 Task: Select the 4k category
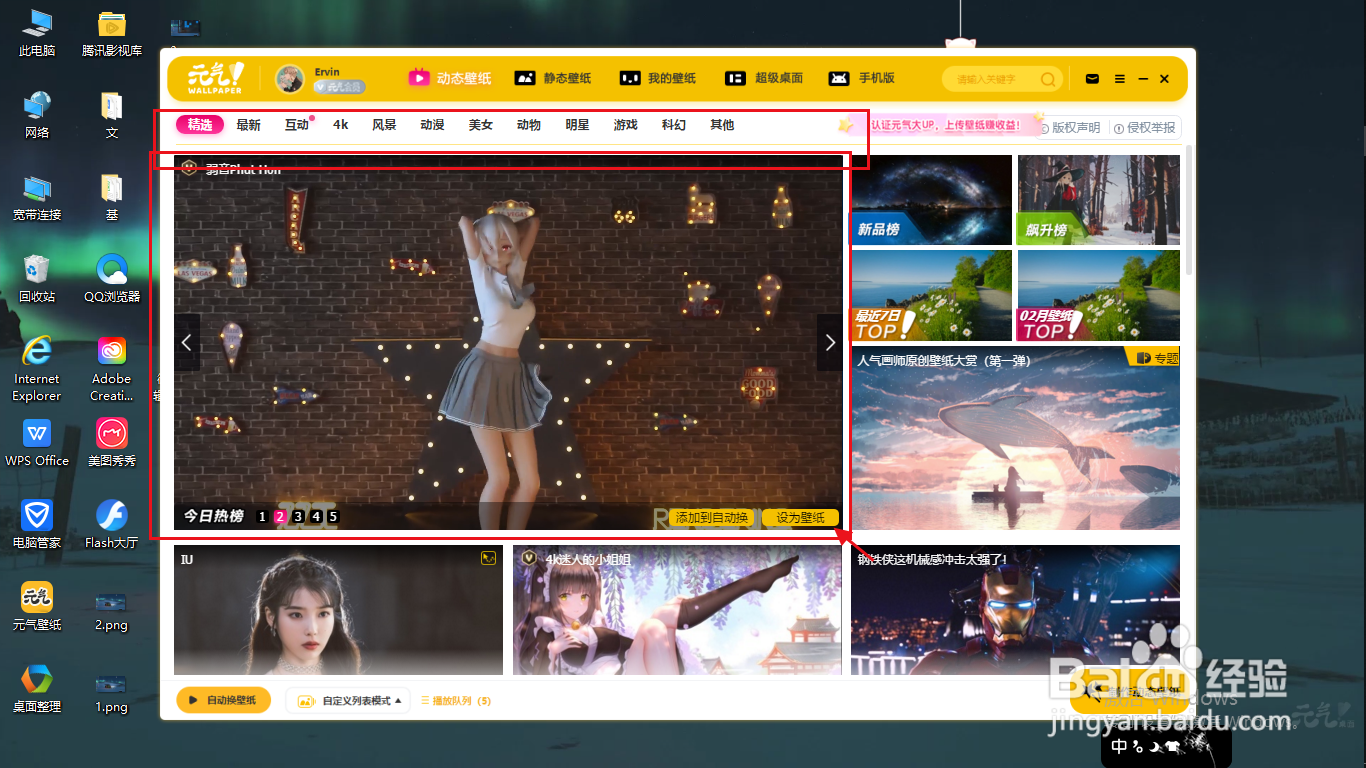click(x=341, y=125)
